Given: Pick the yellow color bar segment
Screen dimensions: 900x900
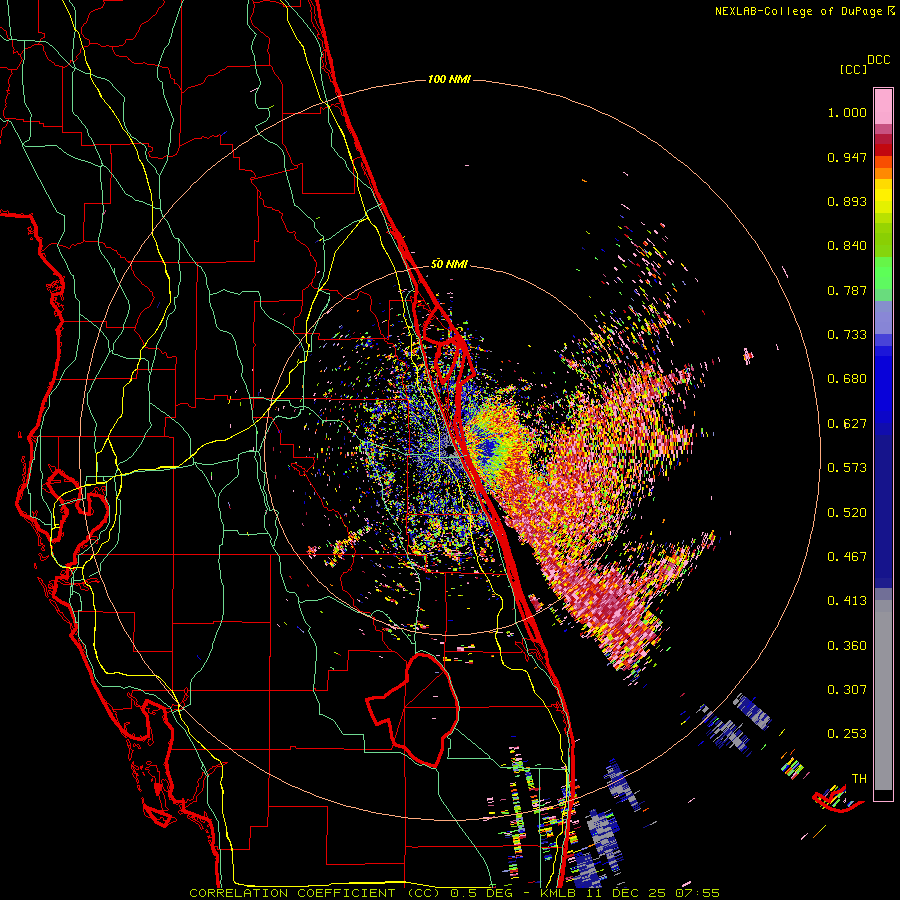Looking at the screenshot, I should pos(883,196).
